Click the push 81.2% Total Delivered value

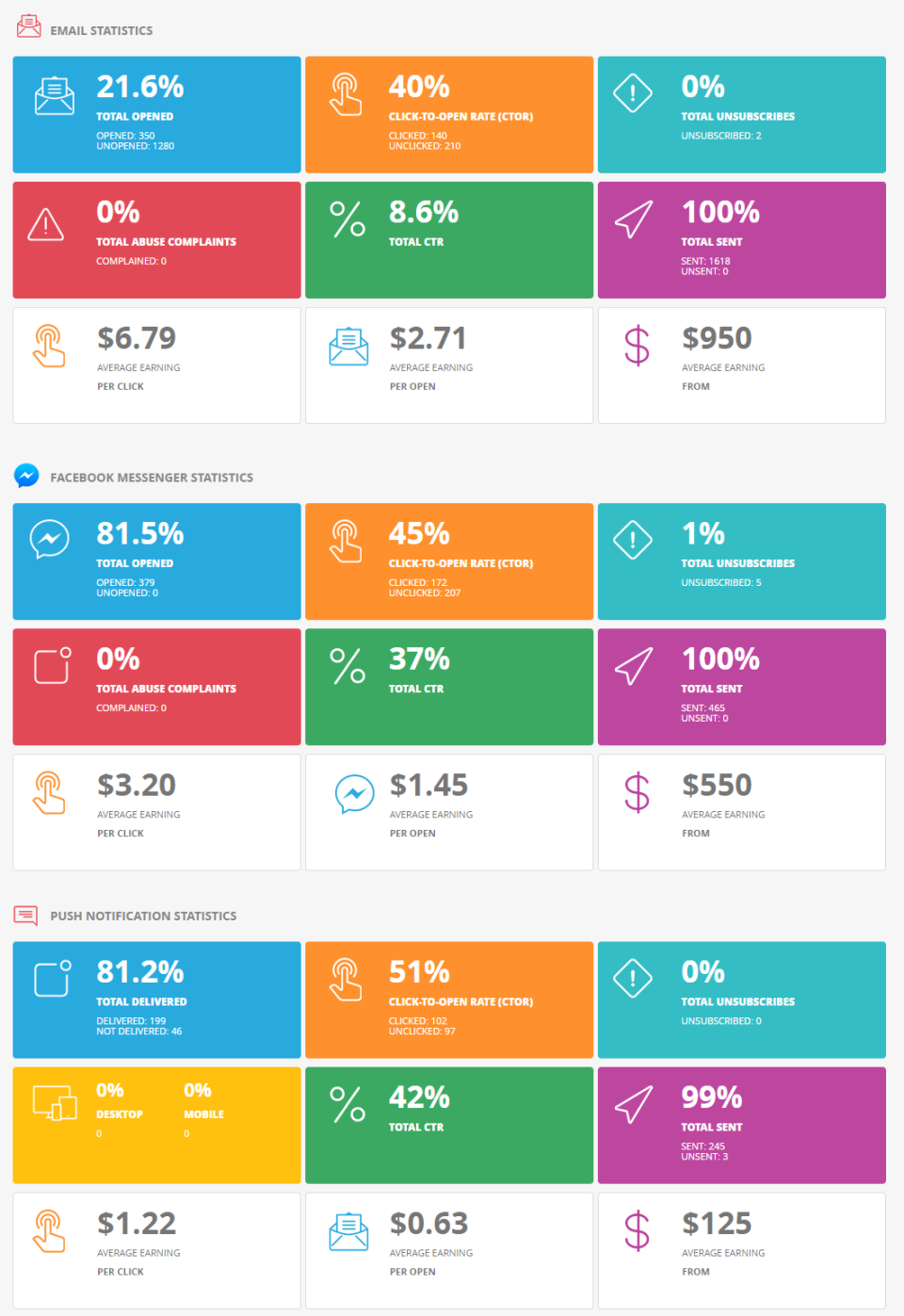140,972
